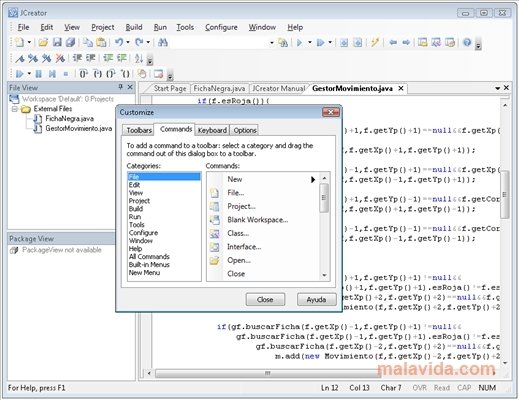Click the Toggle Breakpoint hand icon
The width and height of the screenshot is (519, 400).
(x=142, y=74)
